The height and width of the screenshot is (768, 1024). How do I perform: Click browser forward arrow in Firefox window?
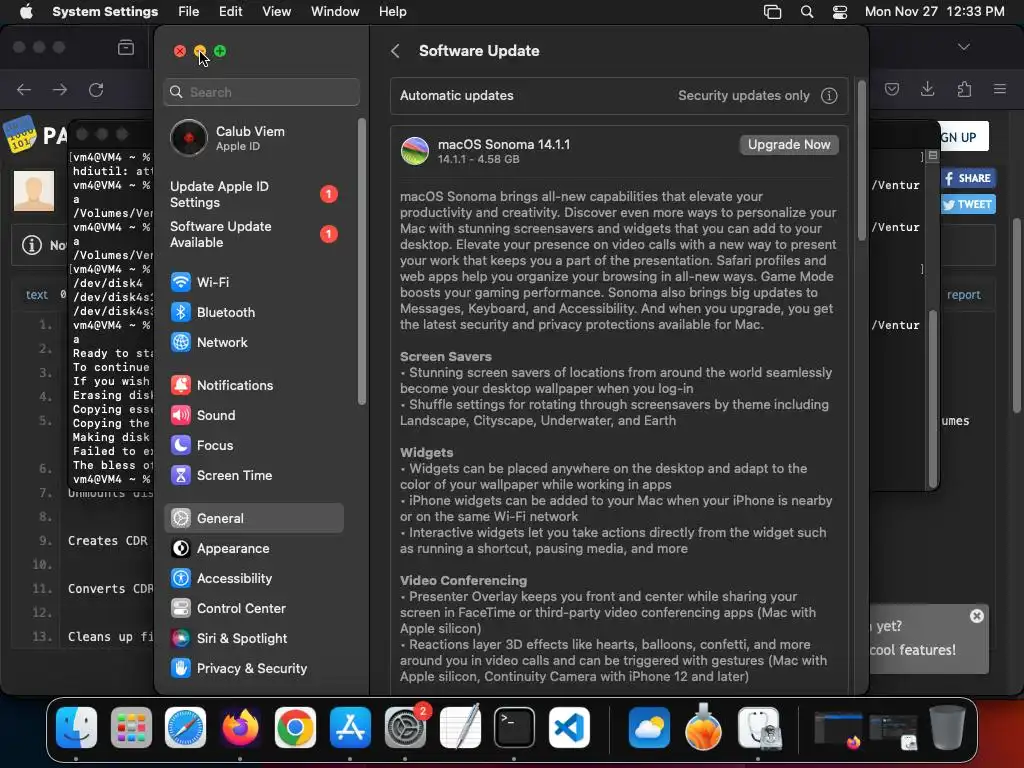click(59, 89)
